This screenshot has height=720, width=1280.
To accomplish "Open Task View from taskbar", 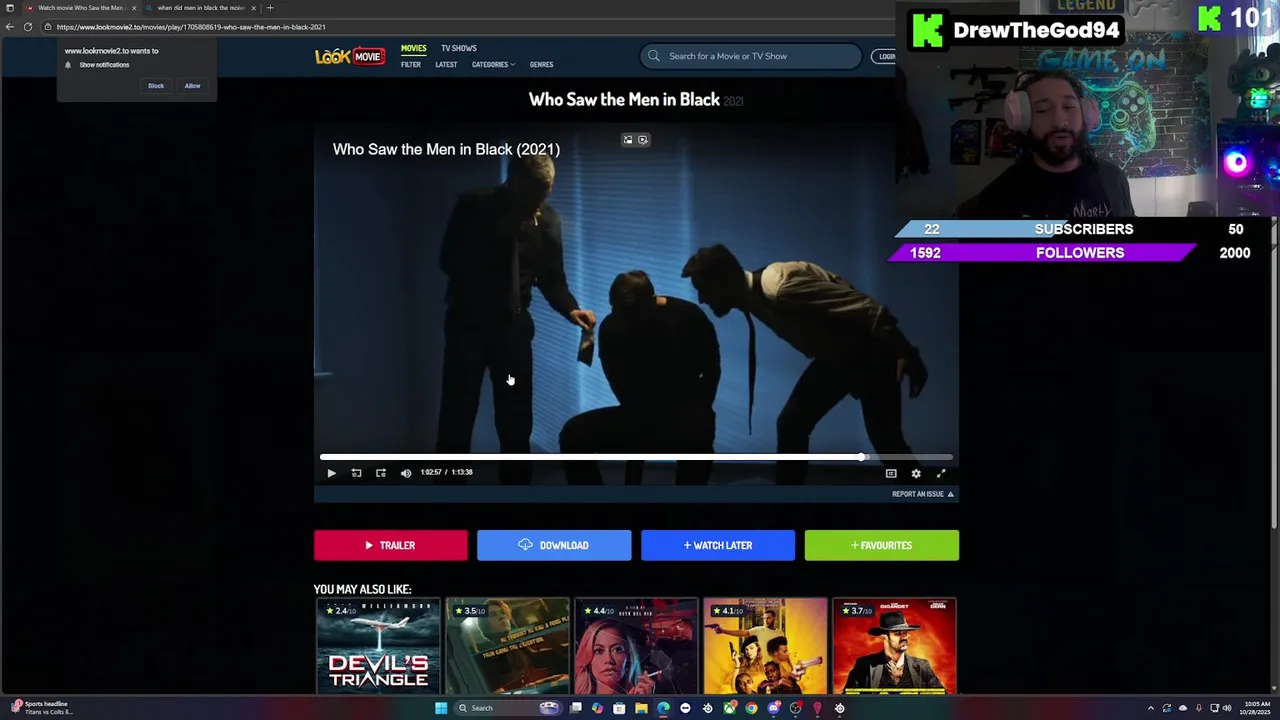I will click(x=576, y=708).
